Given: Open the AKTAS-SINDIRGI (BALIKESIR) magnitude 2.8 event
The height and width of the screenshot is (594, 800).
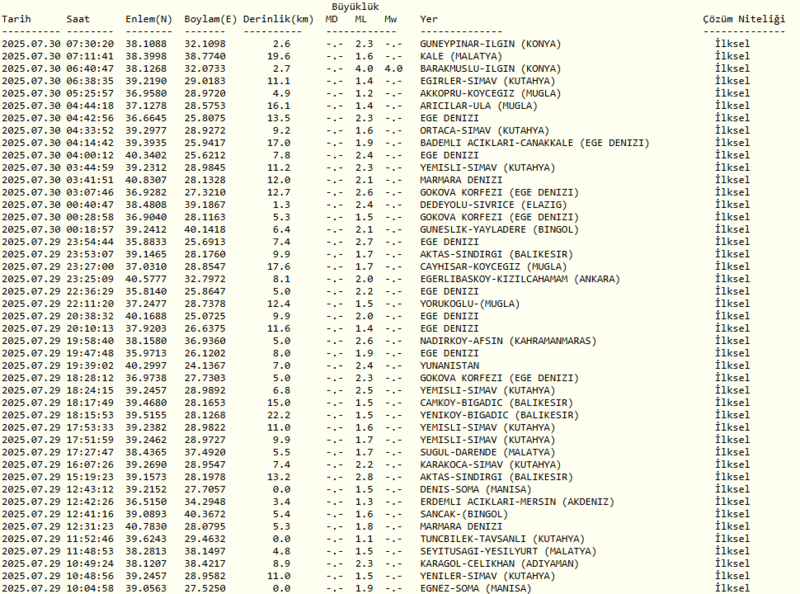Looking at the screenshot, I should [499, 477].
